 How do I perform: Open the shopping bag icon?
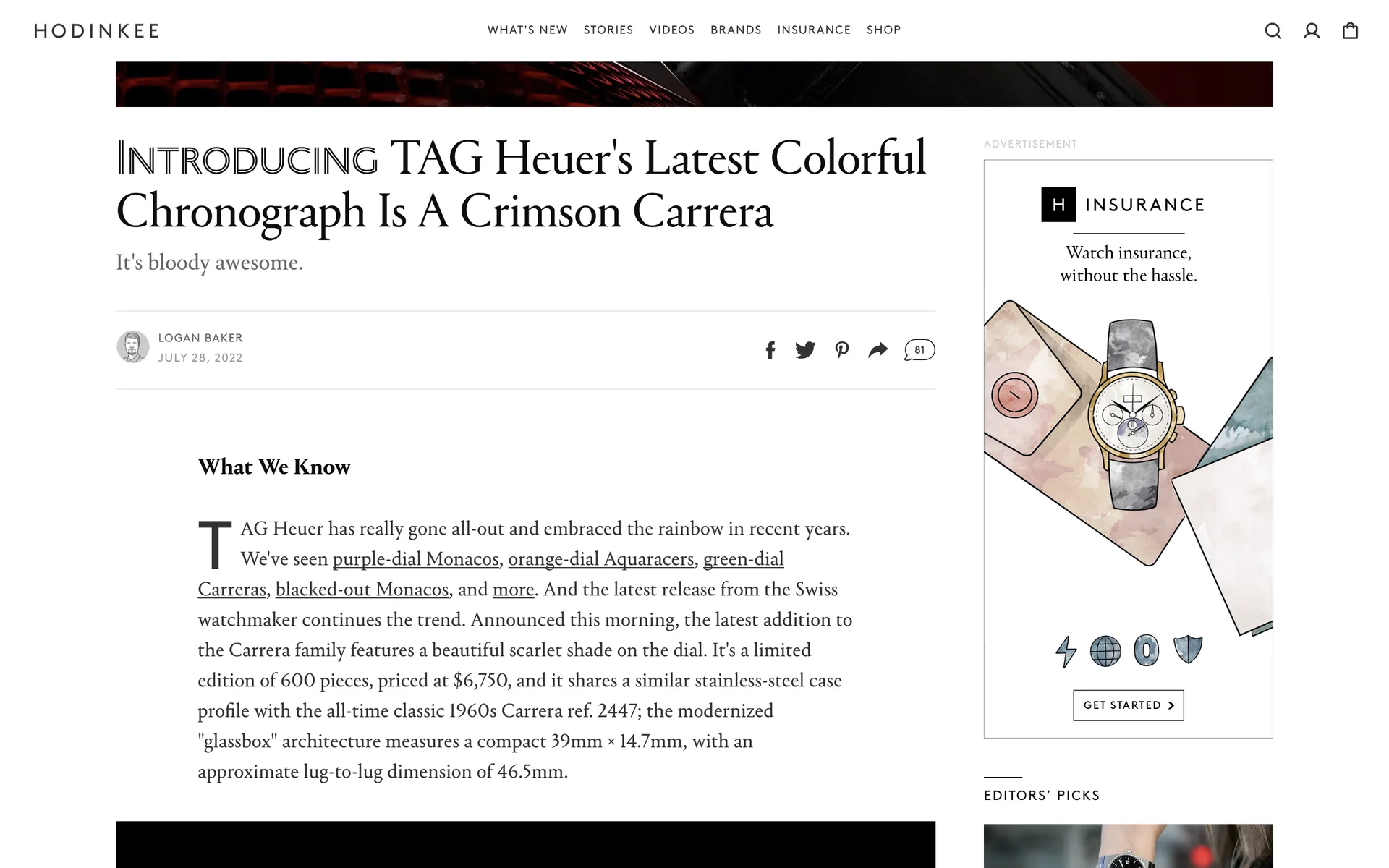click(1350, 30)
